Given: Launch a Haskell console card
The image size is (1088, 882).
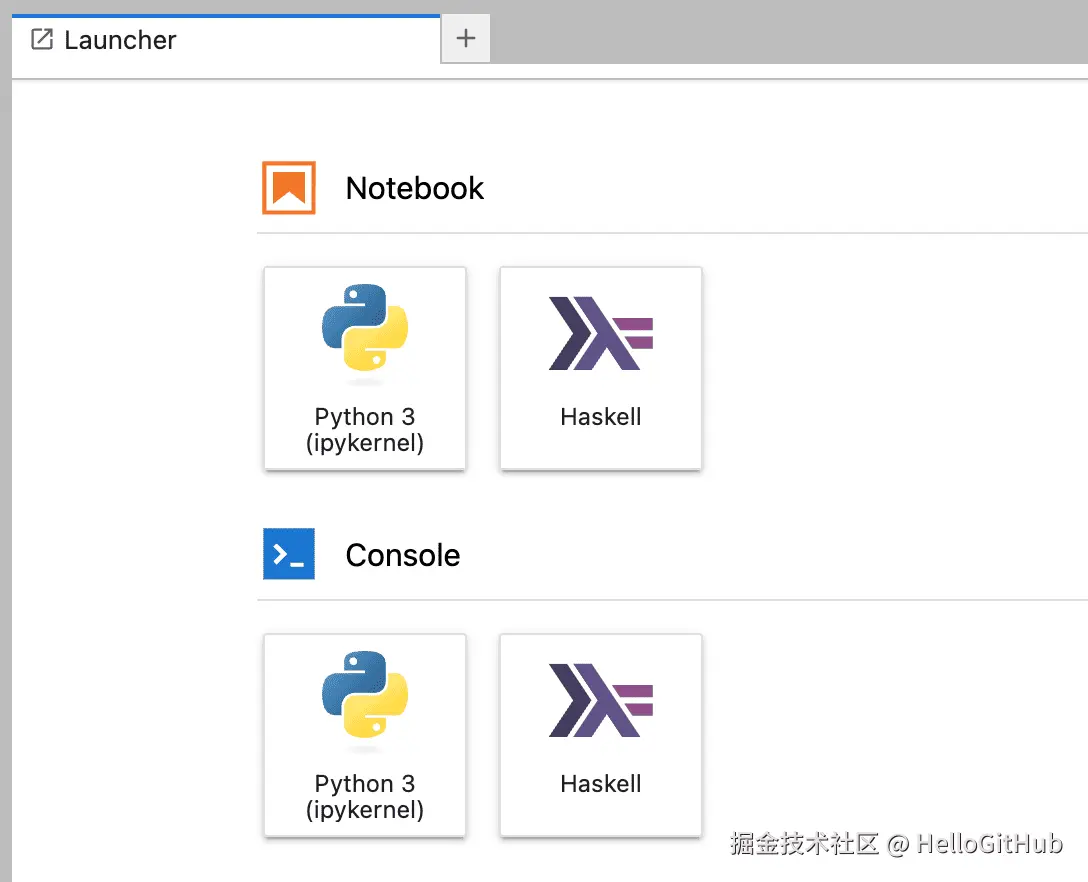Looking at the screenshot, I should [601, 736].
